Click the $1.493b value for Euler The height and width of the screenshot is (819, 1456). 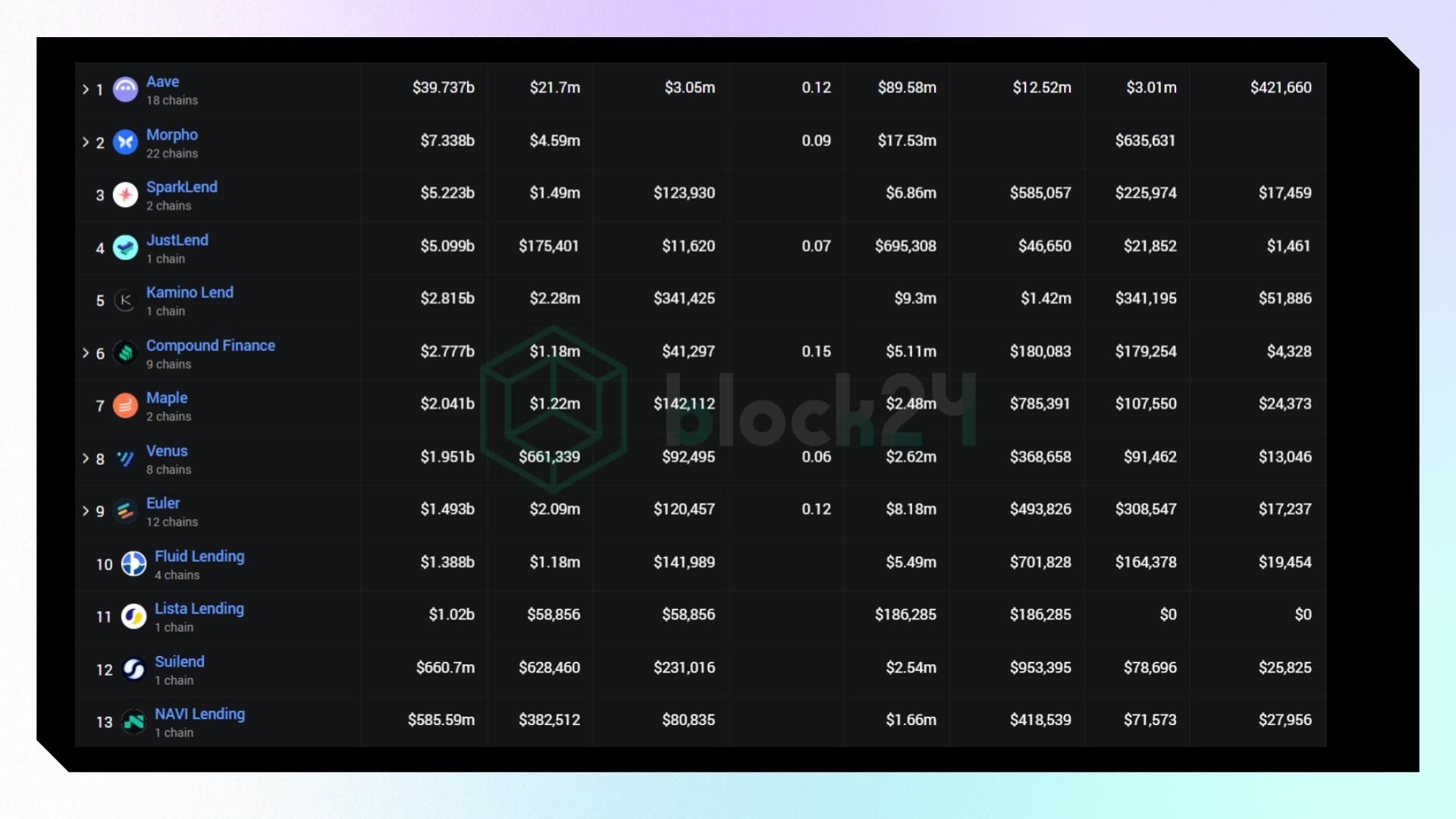(447, 510)
